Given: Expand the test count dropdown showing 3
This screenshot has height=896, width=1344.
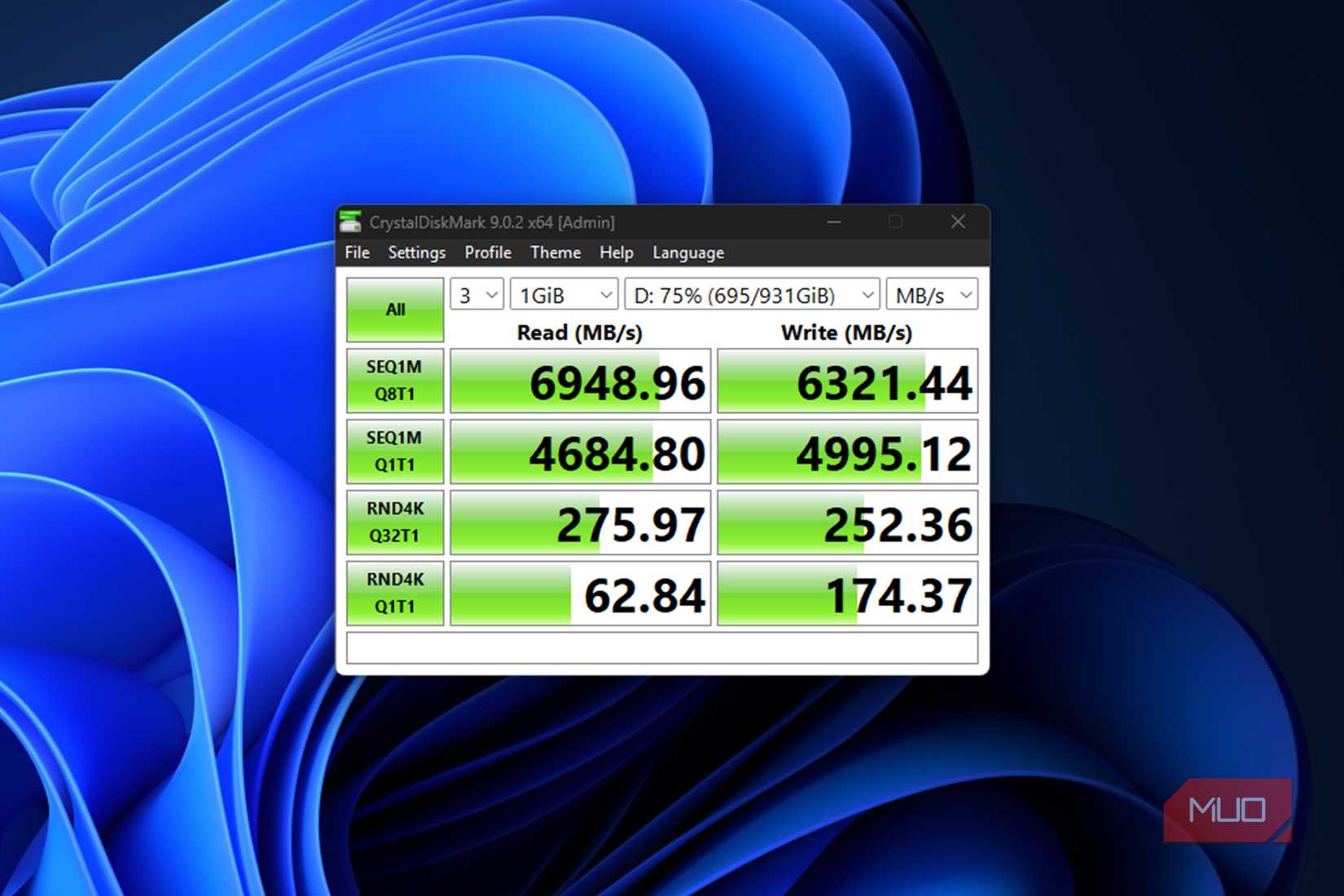Looking at the screenshot, I should (477, 295).
